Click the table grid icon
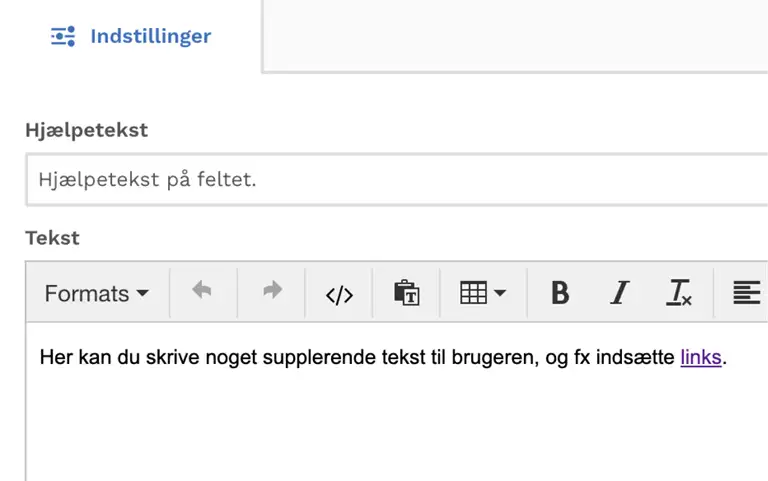The height and width of the screenshot is (481, 768). [474, 293]
